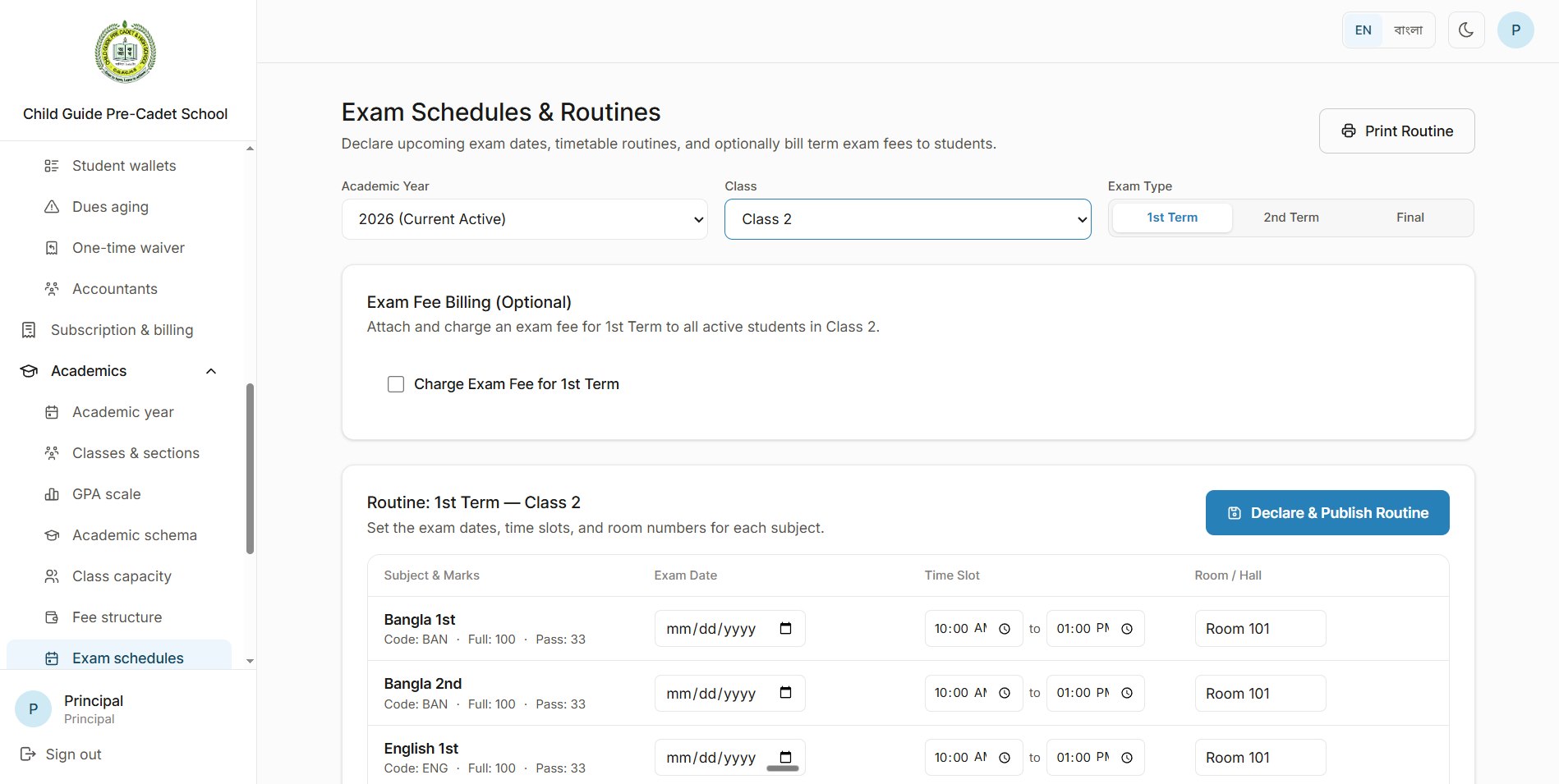1559x784 pixels.
Task: Enable Charge Exam Fee for 1st Term
Action: pos(396,384)
